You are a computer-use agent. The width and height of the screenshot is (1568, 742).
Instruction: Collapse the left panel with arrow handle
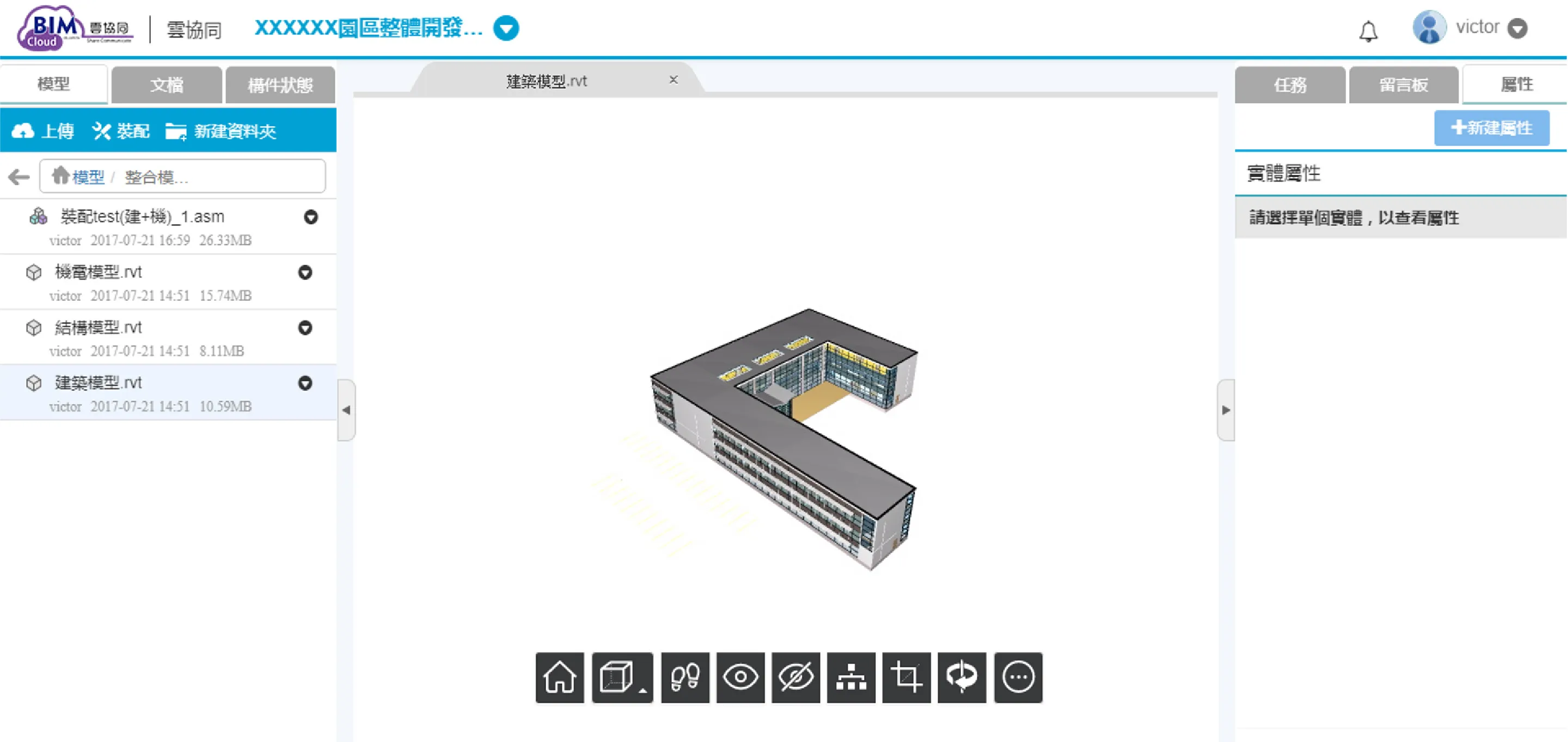coord(346,410)
